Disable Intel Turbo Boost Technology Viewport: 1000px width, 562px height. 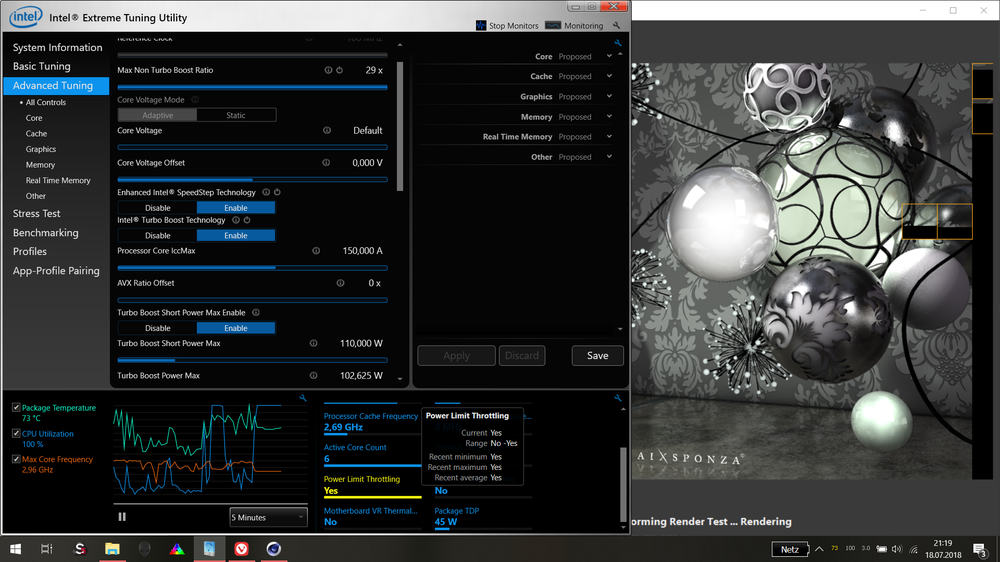pyautogui.click(x=157, y=236)
